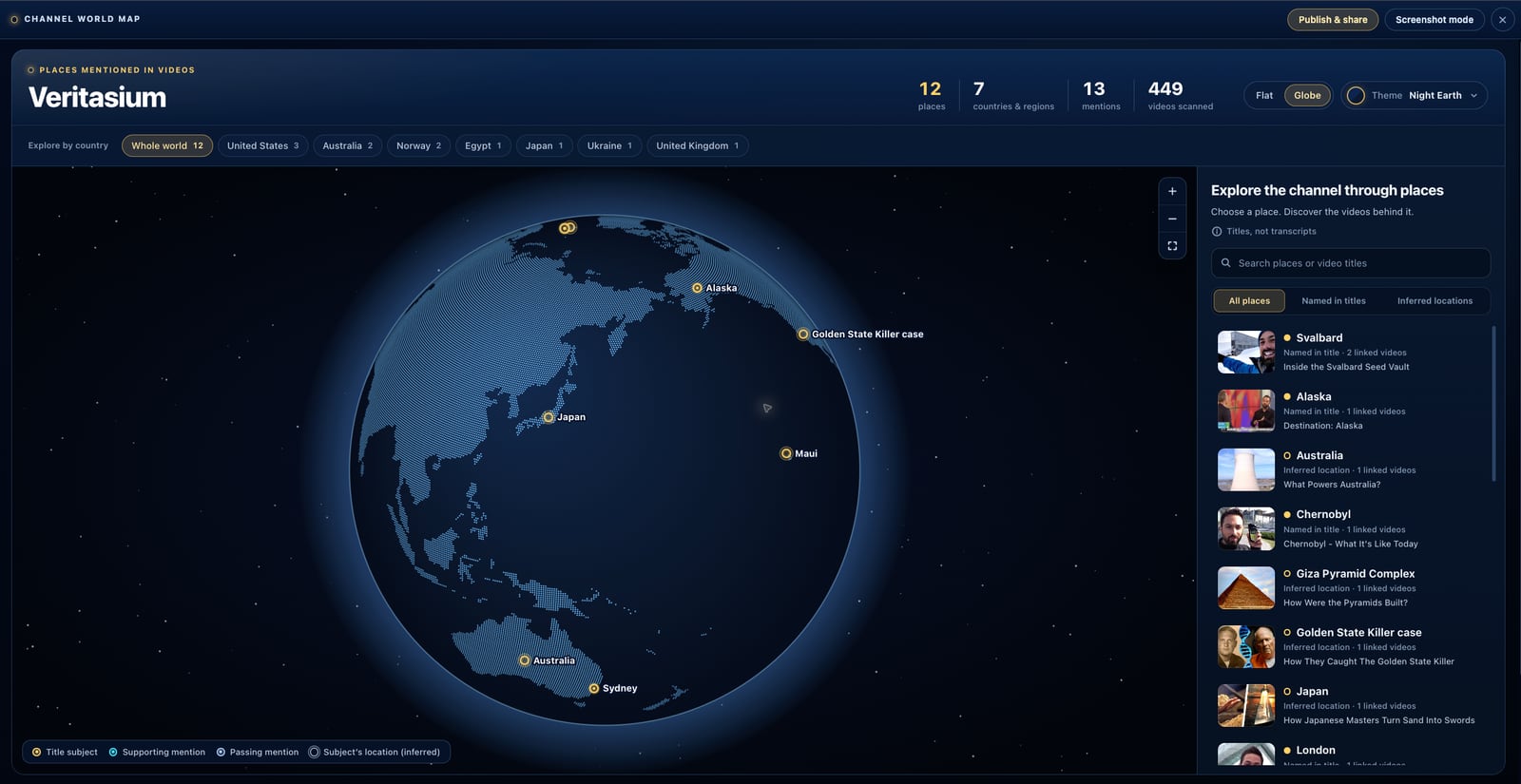The height and width of the screenshot is (784, 1521).
Task: Filter by Egypt 1 chip
Action: pos(483,145)
